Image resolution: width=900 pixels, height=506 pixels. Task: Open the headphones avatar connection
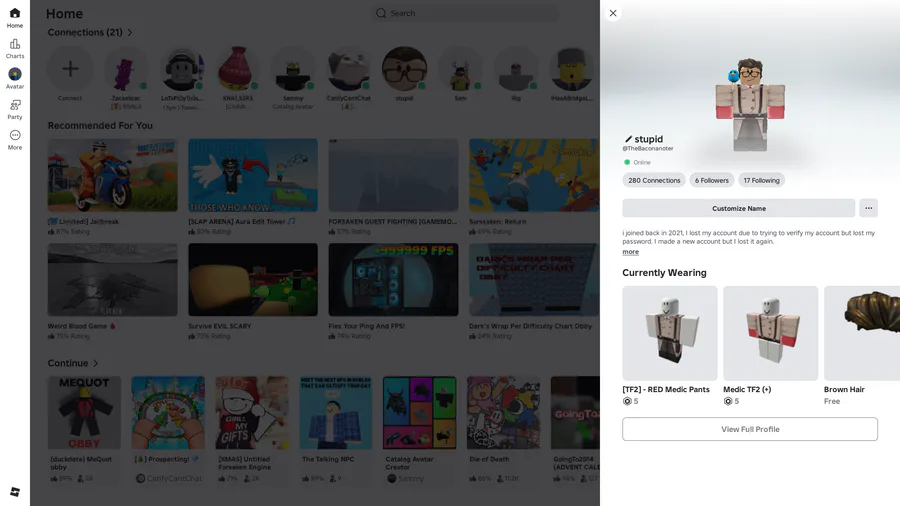pyautogui.click(x=181, y=69)
